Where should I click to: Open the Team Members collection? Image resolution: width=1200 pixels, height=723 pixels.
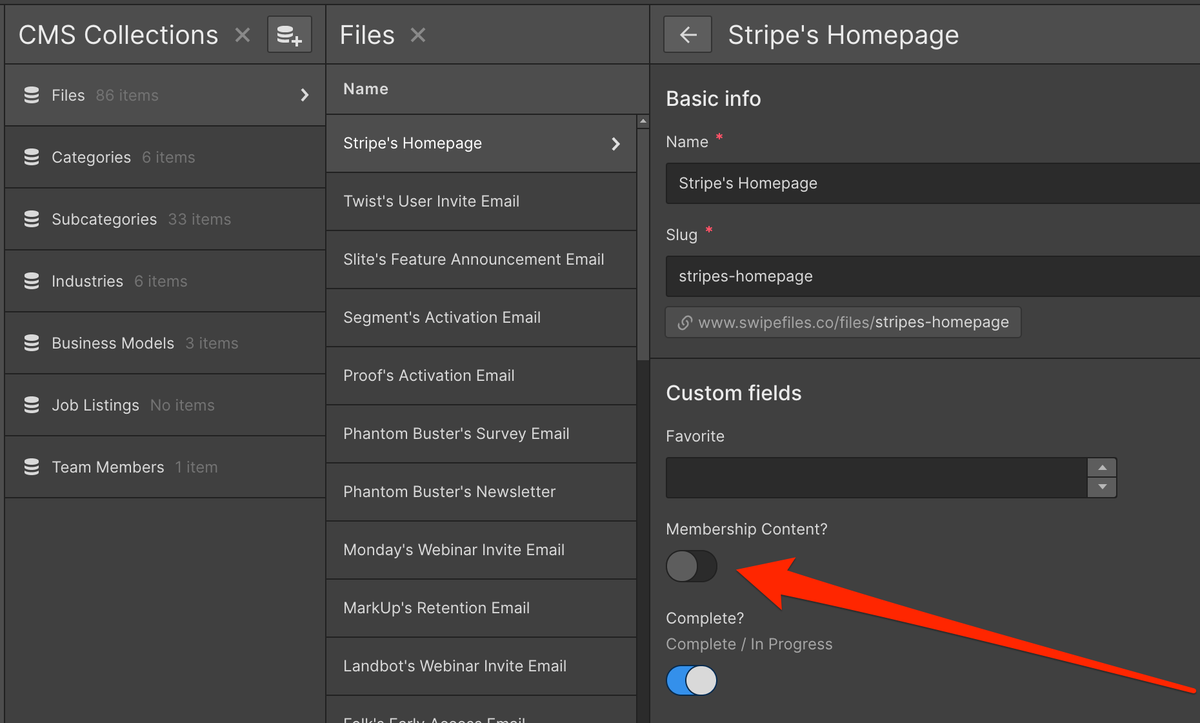(165, 468)
